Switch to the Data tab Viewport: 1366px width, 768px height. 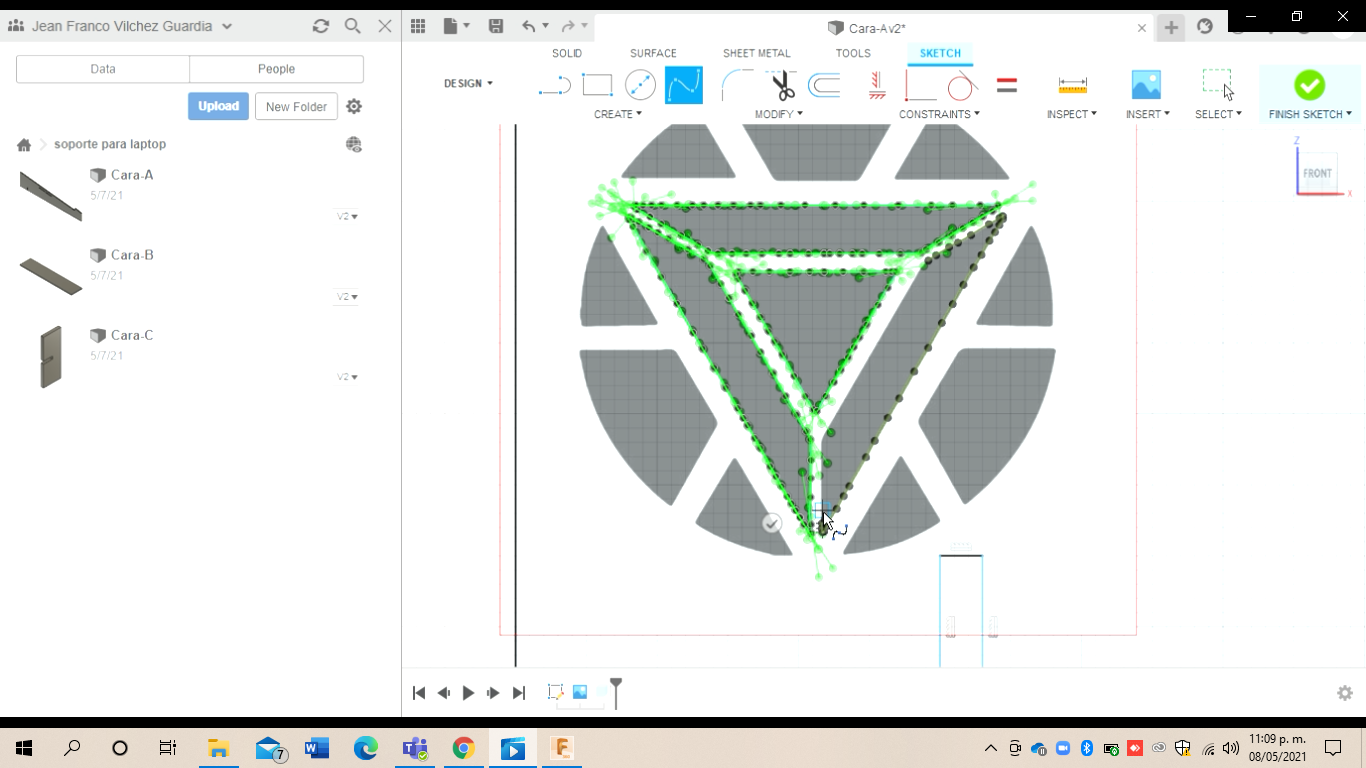(x=103, y=69)
